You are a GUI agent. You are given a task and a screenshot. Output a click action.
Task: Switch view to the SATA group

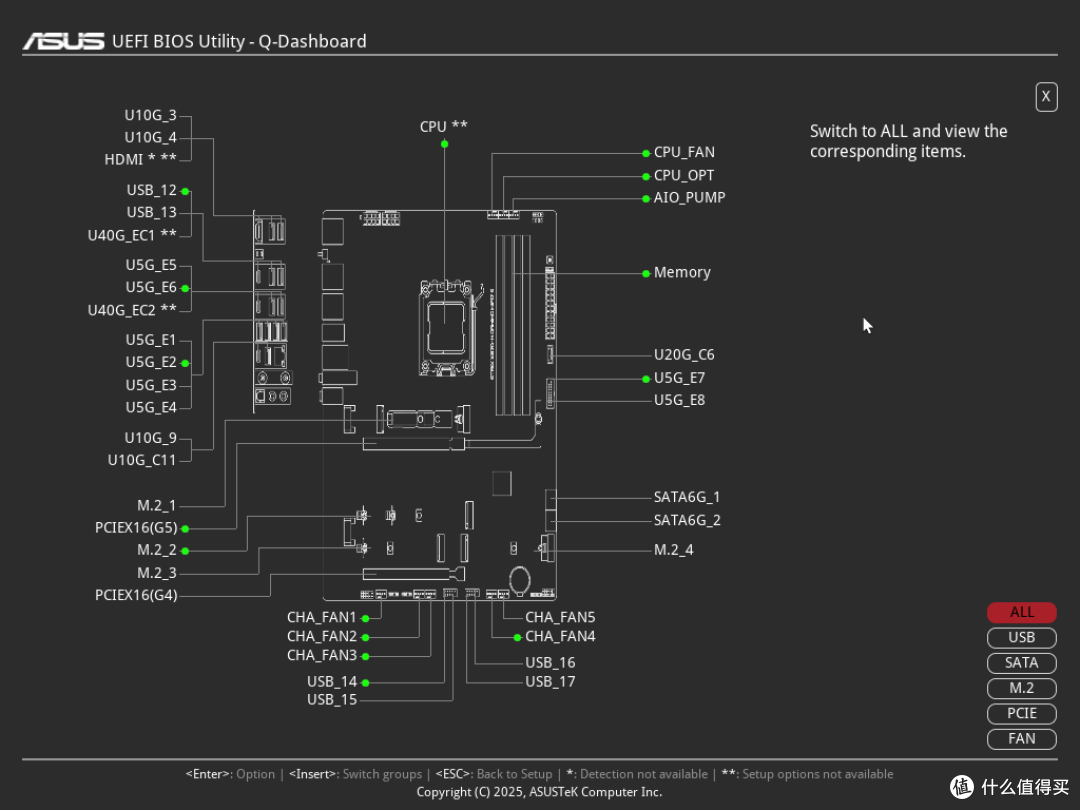click(1021, 663)
